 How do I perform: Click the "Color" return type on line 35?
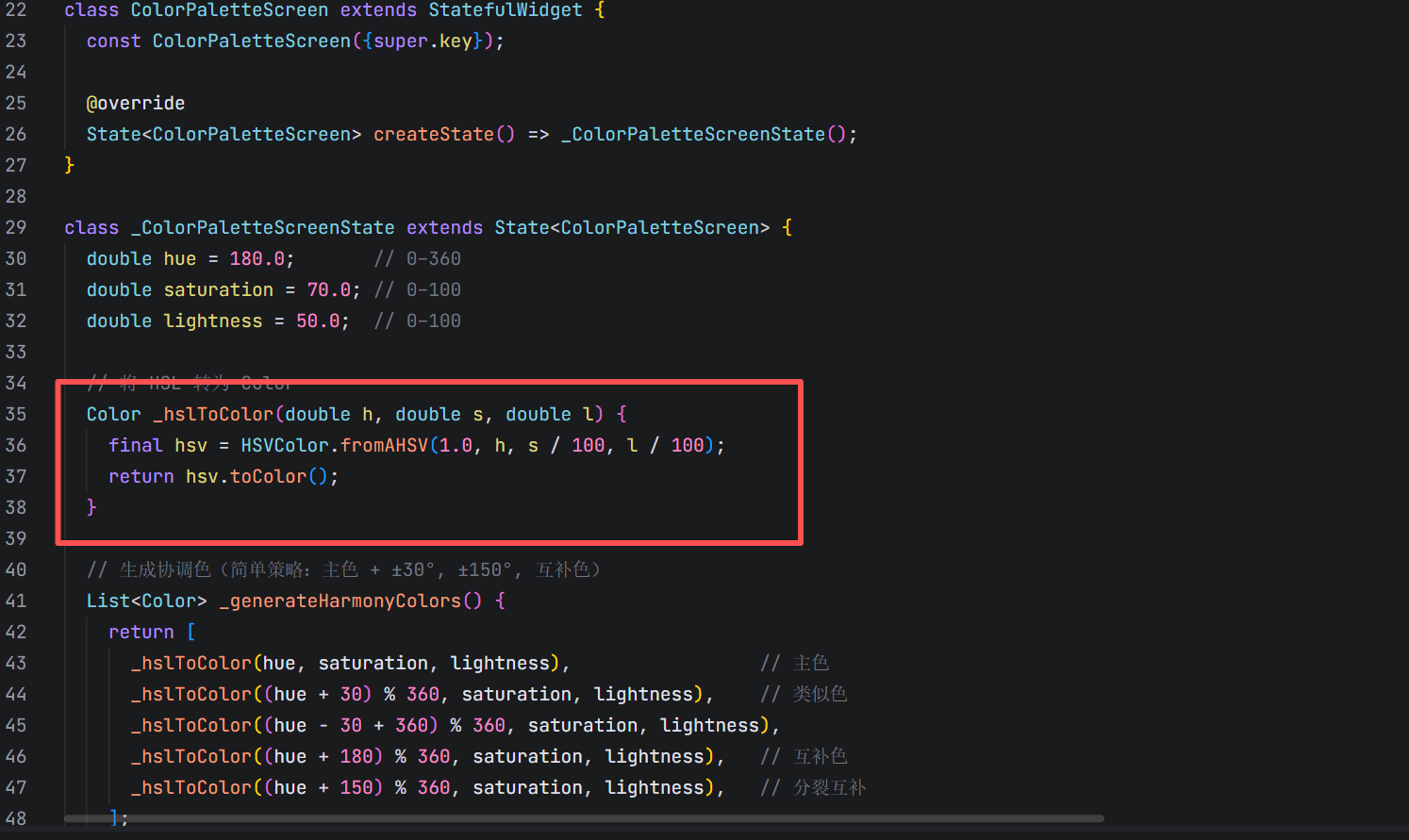[113, 414]
